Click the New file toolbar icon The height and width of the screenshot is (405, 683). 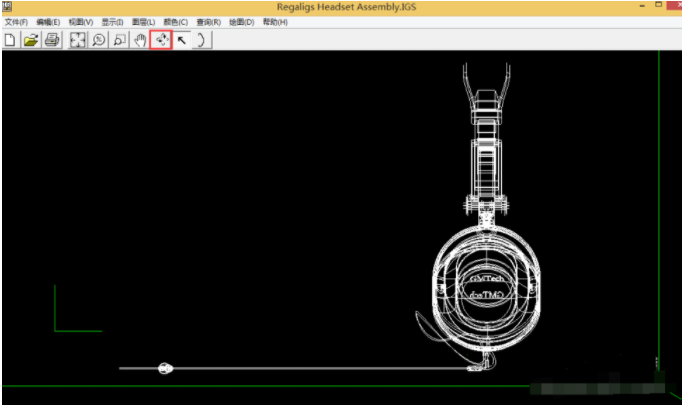tap(10, 40)
